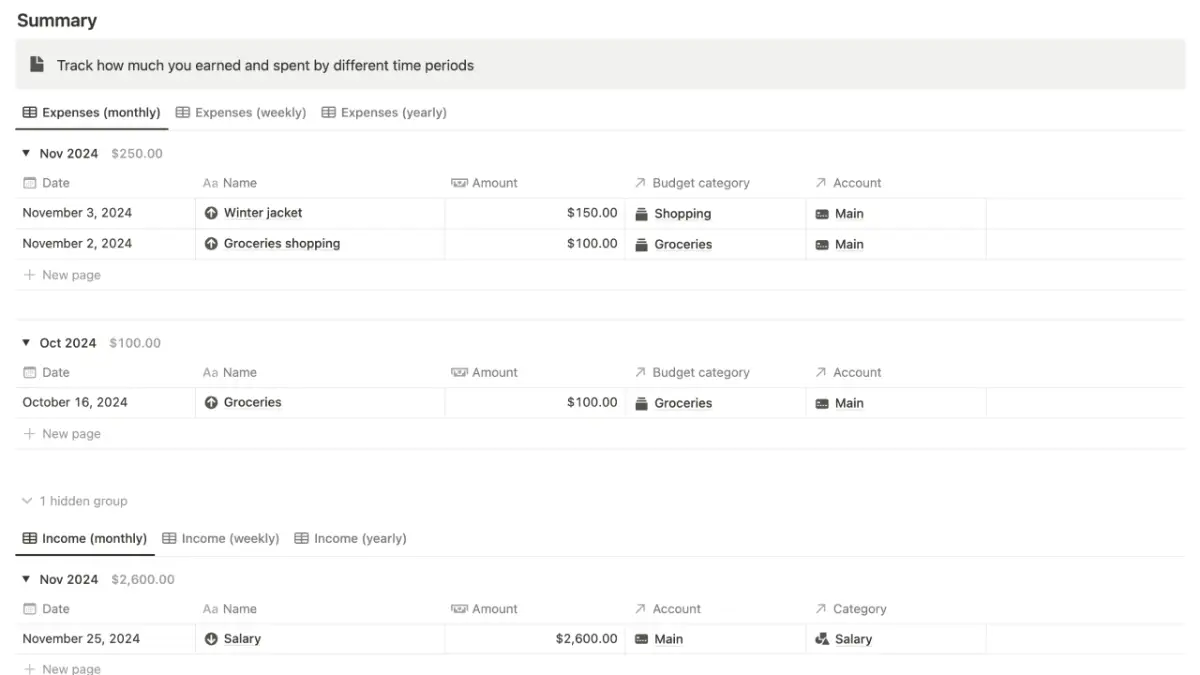Click the diagonal arrow icon on Budget category header

coord(639,182)
